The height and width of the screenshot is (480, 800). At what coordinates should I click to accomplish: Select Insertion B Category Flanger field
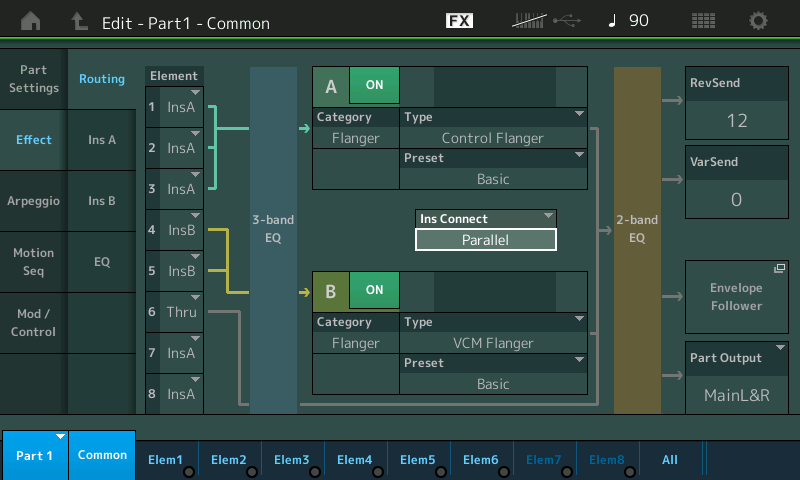coord(356,333)
